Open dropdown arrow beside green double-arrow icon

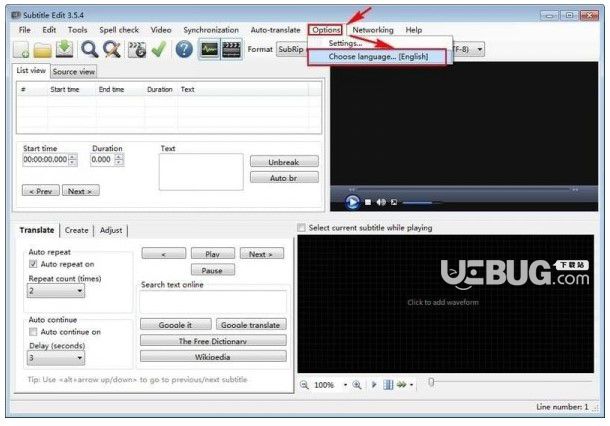[412, 385]
